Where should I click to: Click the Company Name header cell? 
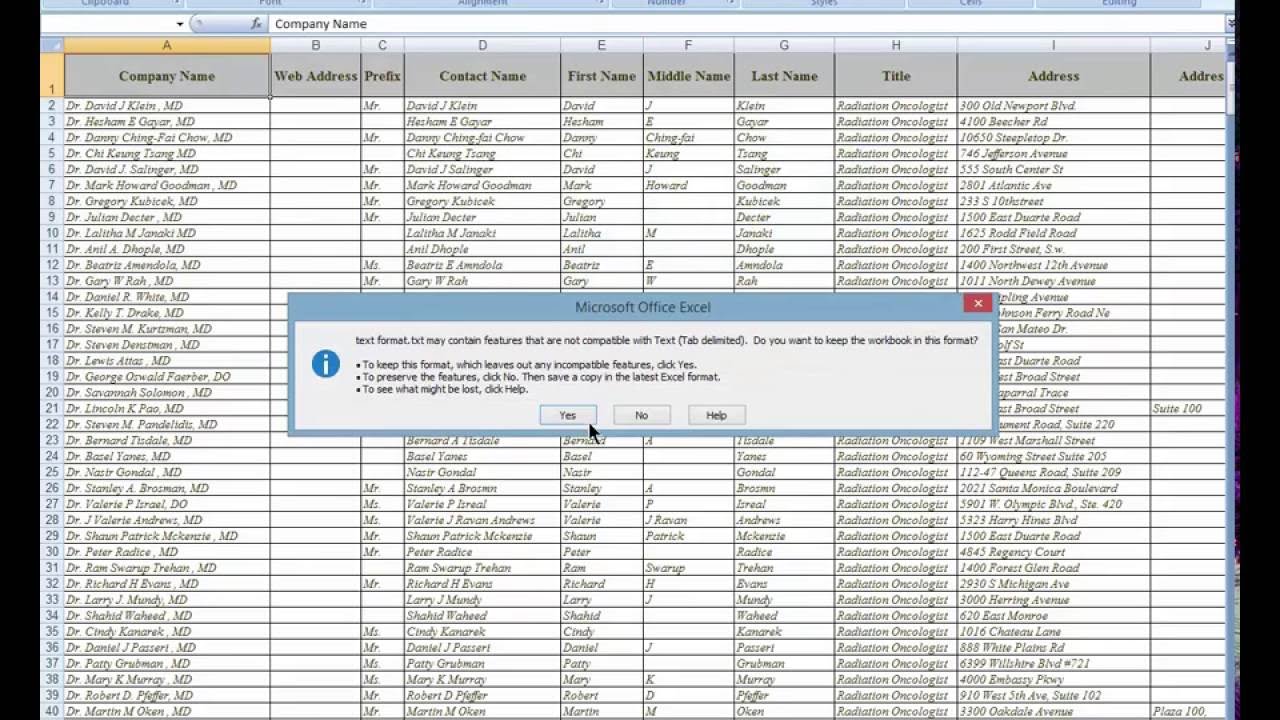[x=167, y=75]
